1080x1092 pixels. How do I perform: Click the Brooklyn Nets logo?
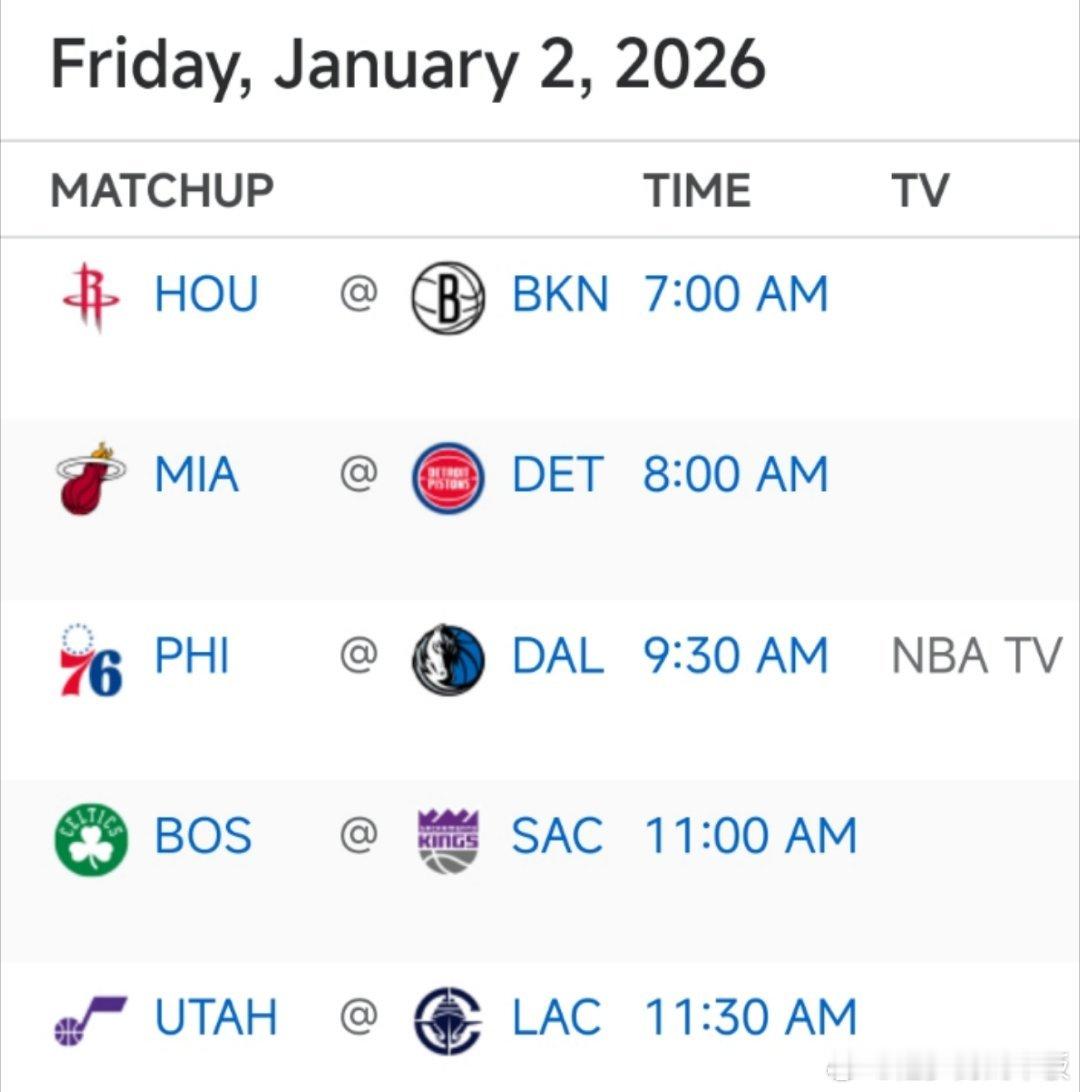click(x=448, y=298)
